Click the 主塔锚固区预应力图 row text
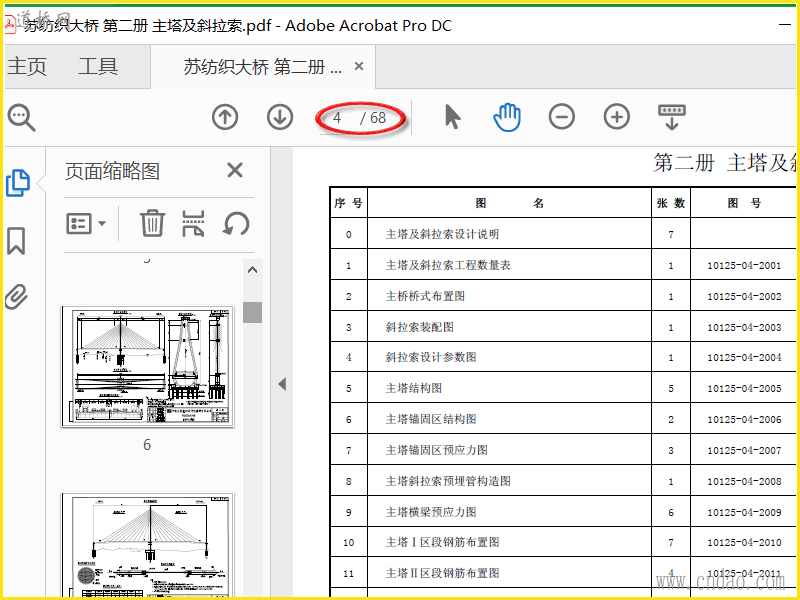The image size is (800, 600). [x=436, y=450]
